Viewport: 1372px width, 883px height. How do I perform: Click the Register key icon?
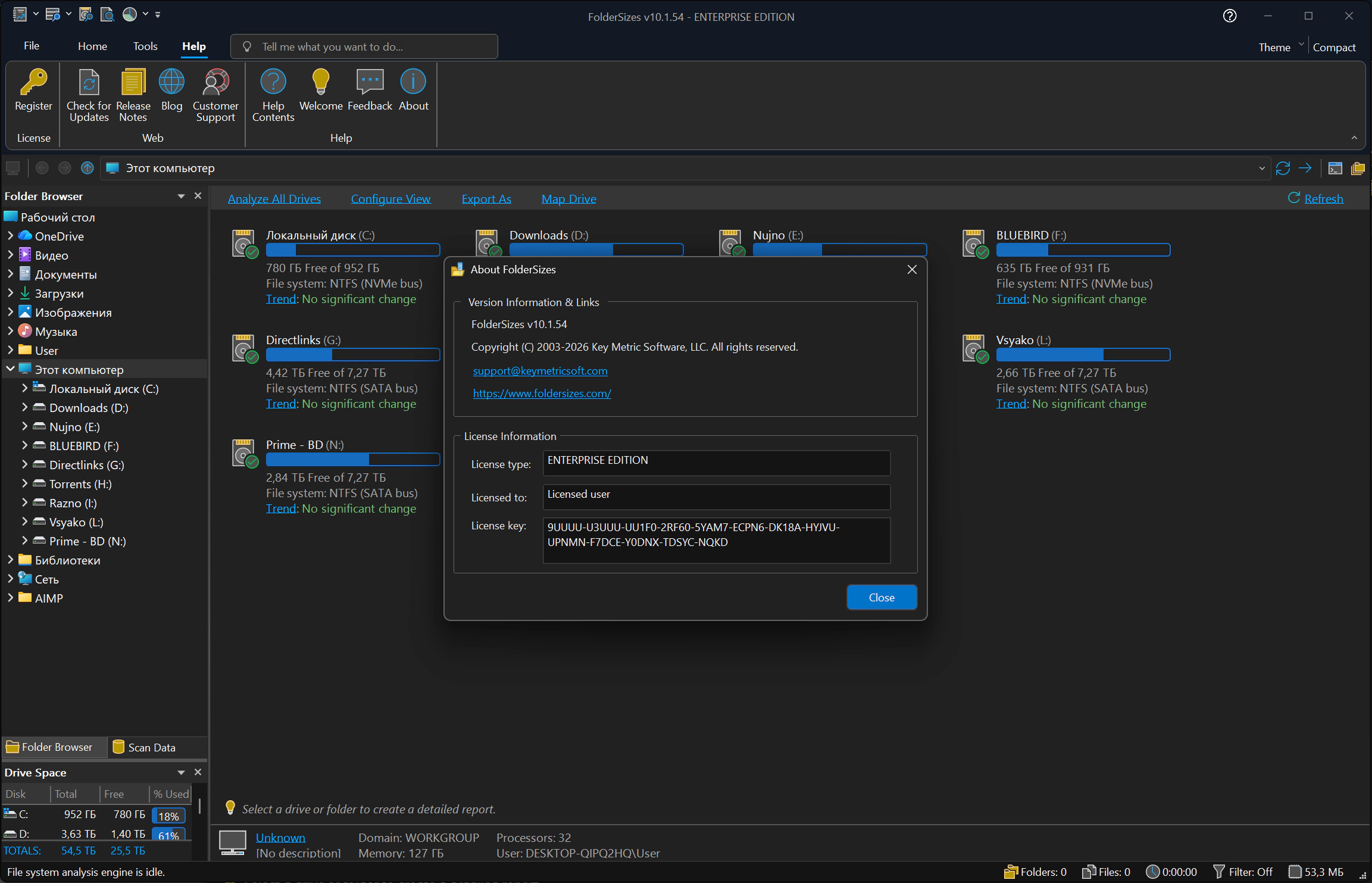(x=33, y=82)
